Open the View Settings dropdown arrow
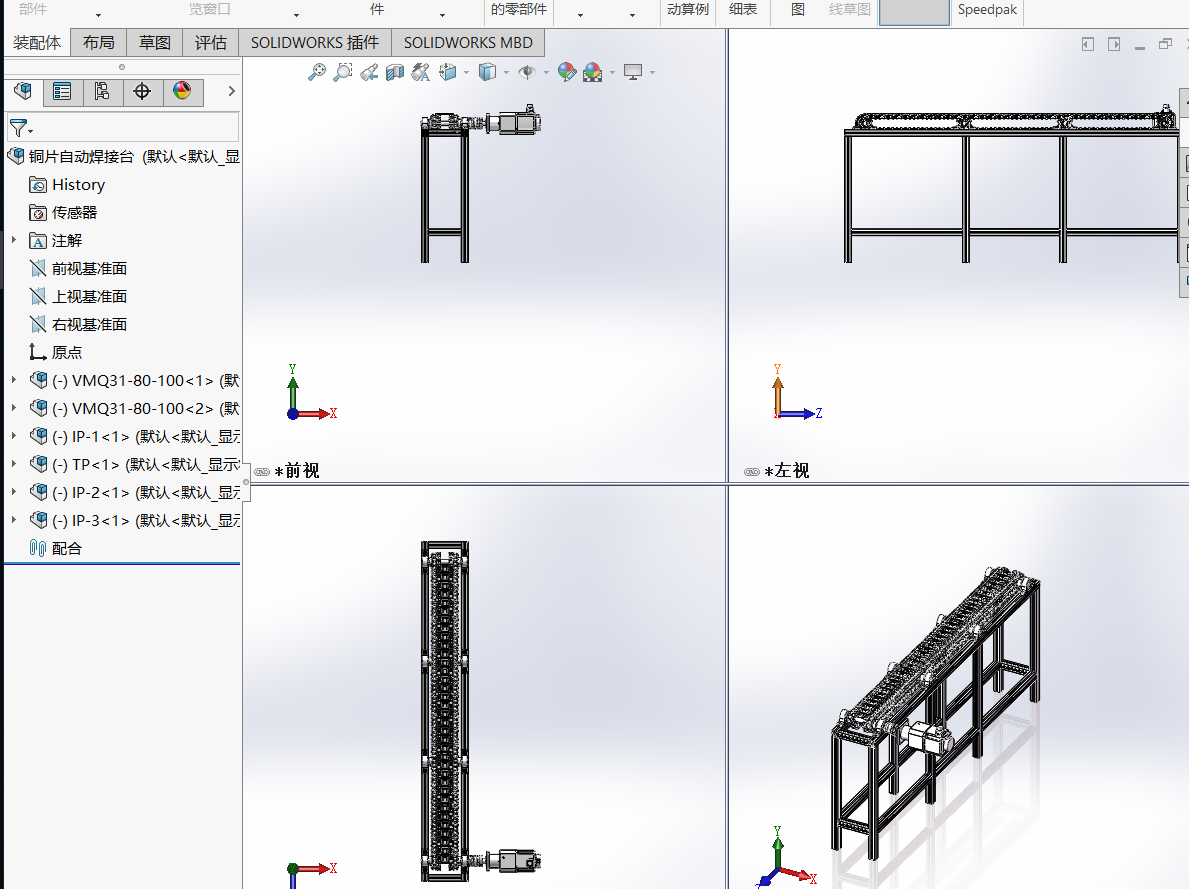This screenshot has height=889, width=1189. [x=652, y=73]
